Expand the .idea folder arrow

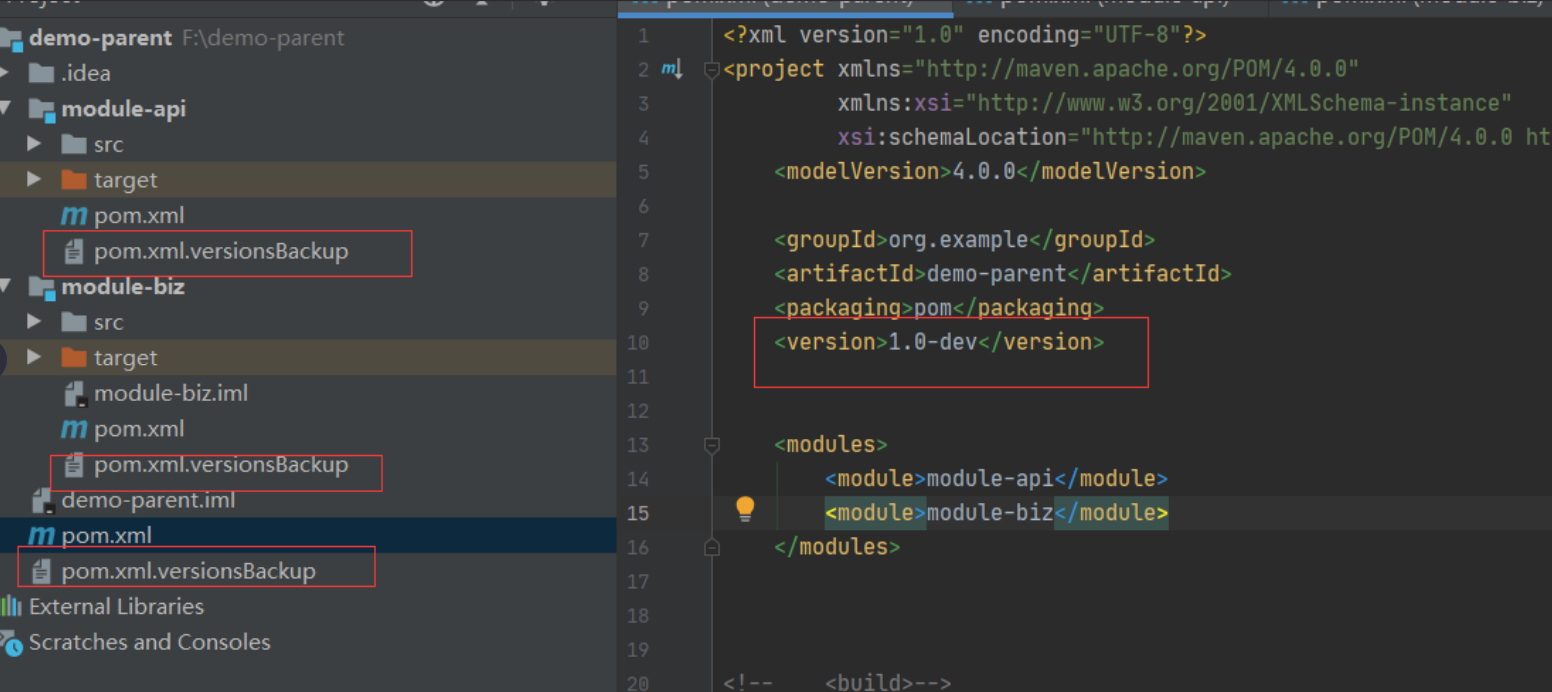(6, 73)
